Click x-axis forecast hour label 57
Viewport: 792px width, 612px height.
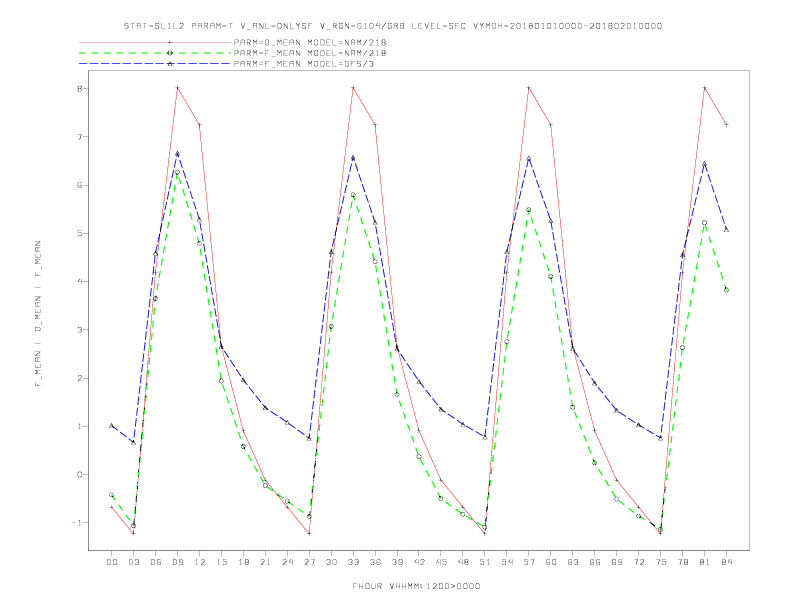pyautogui.click(x=529, y=562)
